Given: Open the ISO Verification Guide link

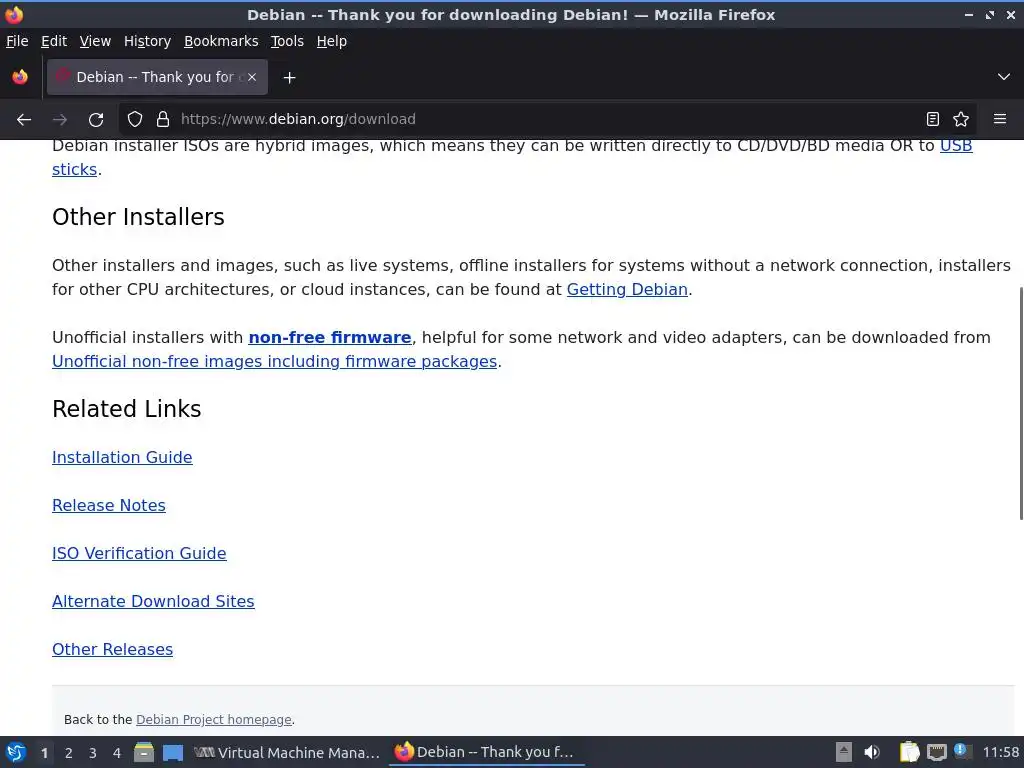Looking at the screenshot, I should click(139, 553).
